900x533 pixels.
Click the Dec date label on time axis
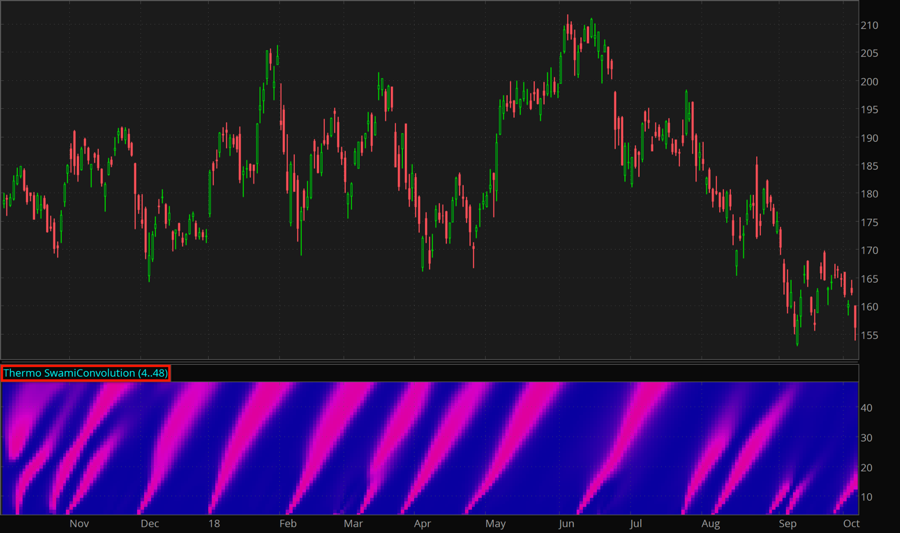pyautogui.click(x=149, y=523)
